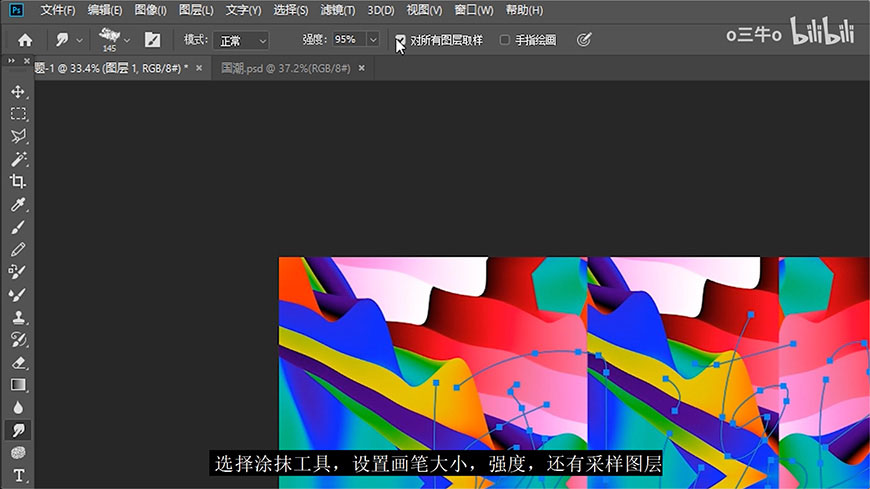Select the Eraser tool

pyautogui.click(x=18, y=362)
